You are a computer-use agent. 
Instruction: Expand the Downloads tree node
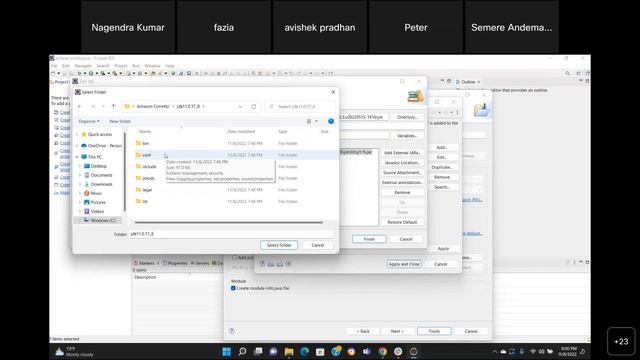(x=80, y=184)
